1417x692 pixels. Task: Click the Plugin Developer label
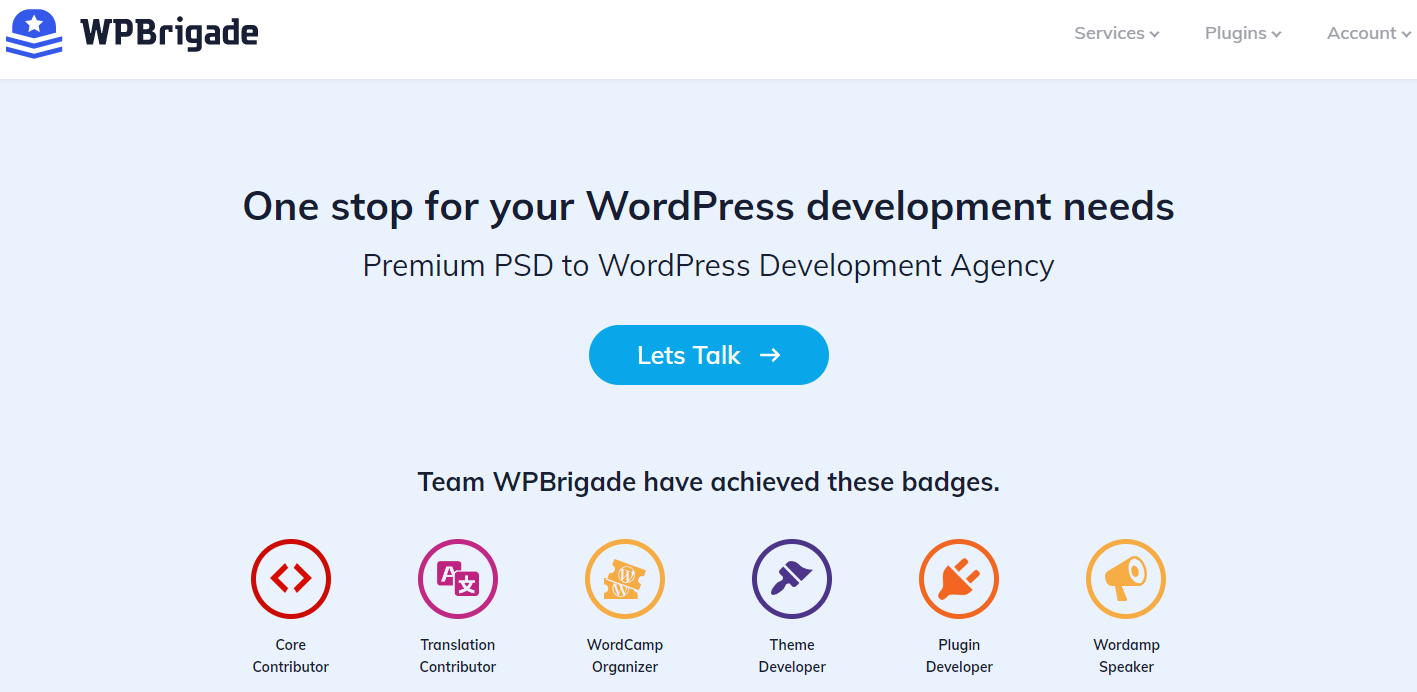click(959, 656)
